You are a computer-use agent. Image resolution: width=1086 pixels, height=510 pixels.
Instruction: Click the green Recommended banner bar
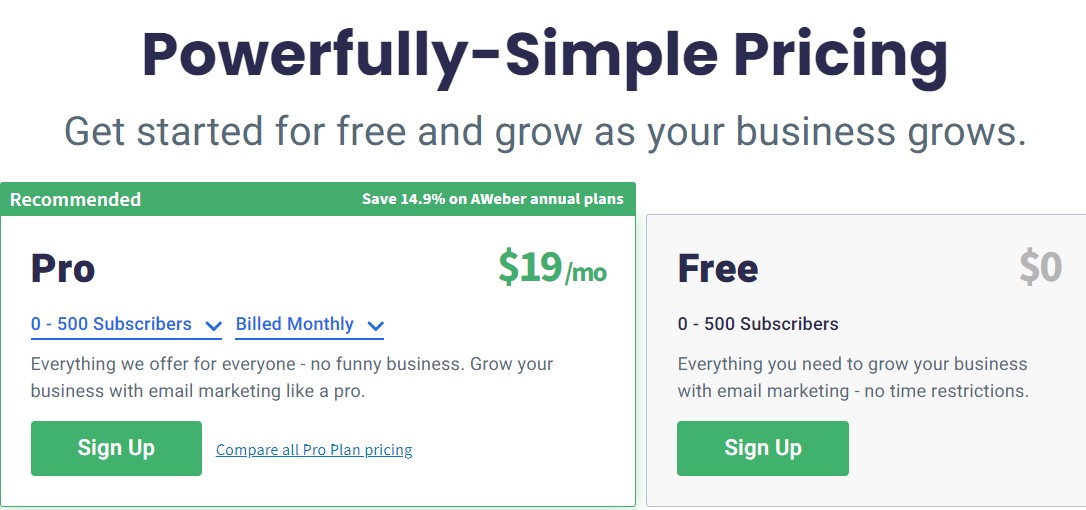317,200
